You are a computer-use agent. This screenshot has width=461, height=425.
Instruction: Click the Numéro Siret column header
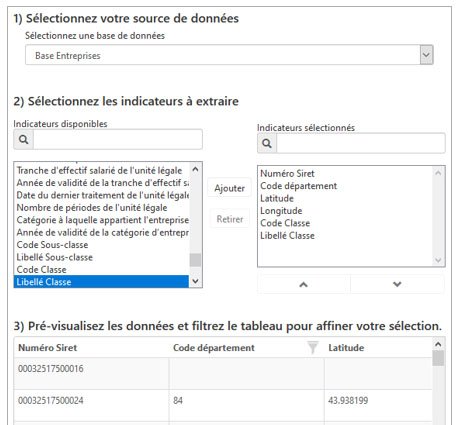[x=48, y=348]
